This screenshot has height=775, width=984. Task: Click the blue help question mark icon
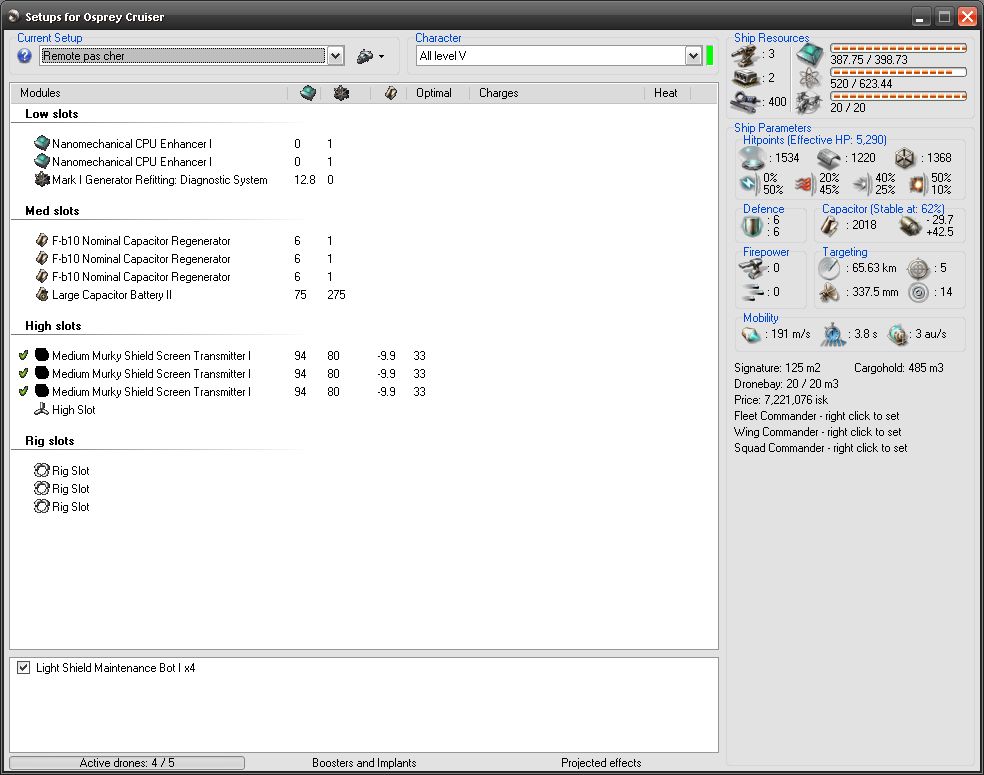tap(24, 56)
